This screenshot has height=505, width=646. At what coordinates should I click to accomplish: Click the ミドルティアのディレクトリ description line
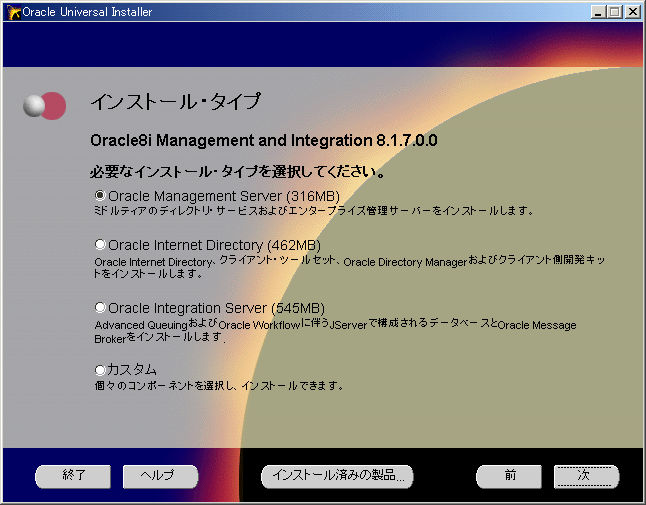point(314,211)
